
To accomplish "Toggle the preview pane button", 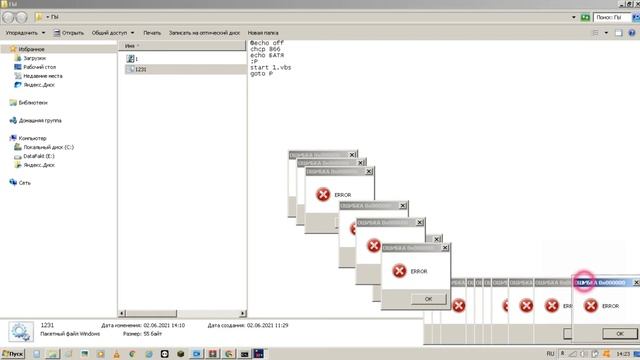I will pos(619,33).
